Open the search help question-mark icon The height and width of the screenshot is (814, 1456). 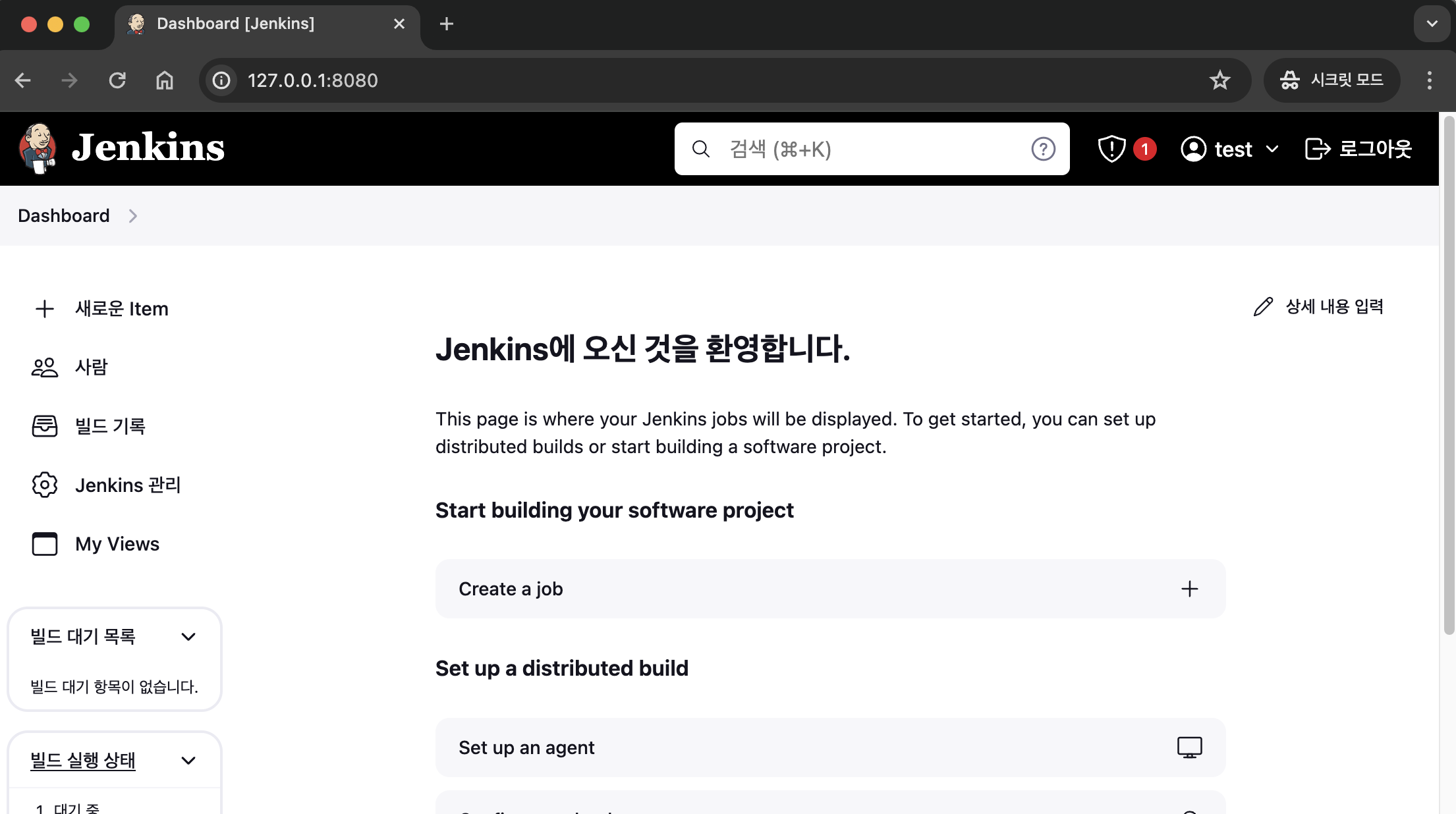(x=1043, y=149)
